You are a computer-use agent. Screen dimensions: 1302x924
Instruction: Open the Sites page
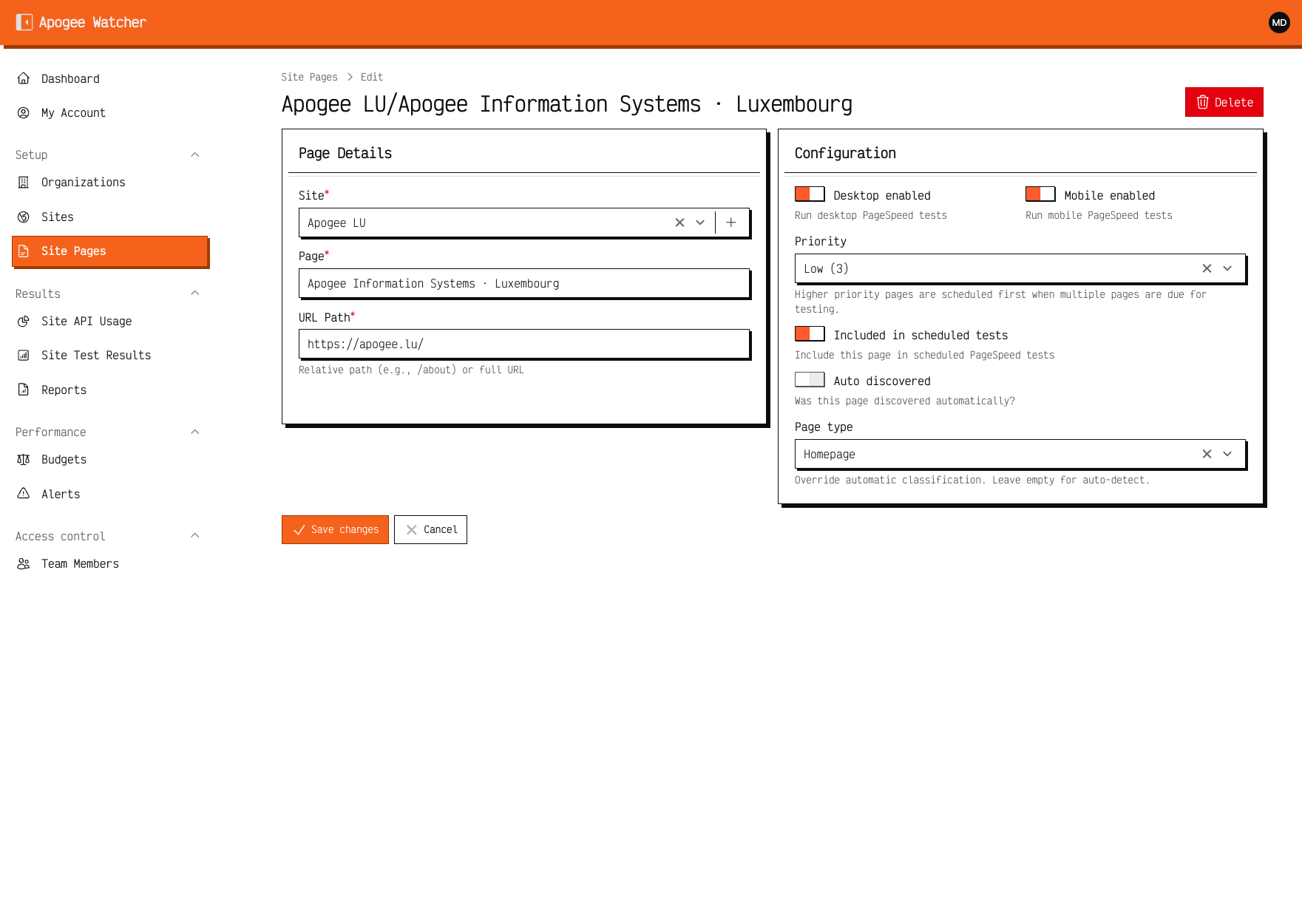coord(109,217)
